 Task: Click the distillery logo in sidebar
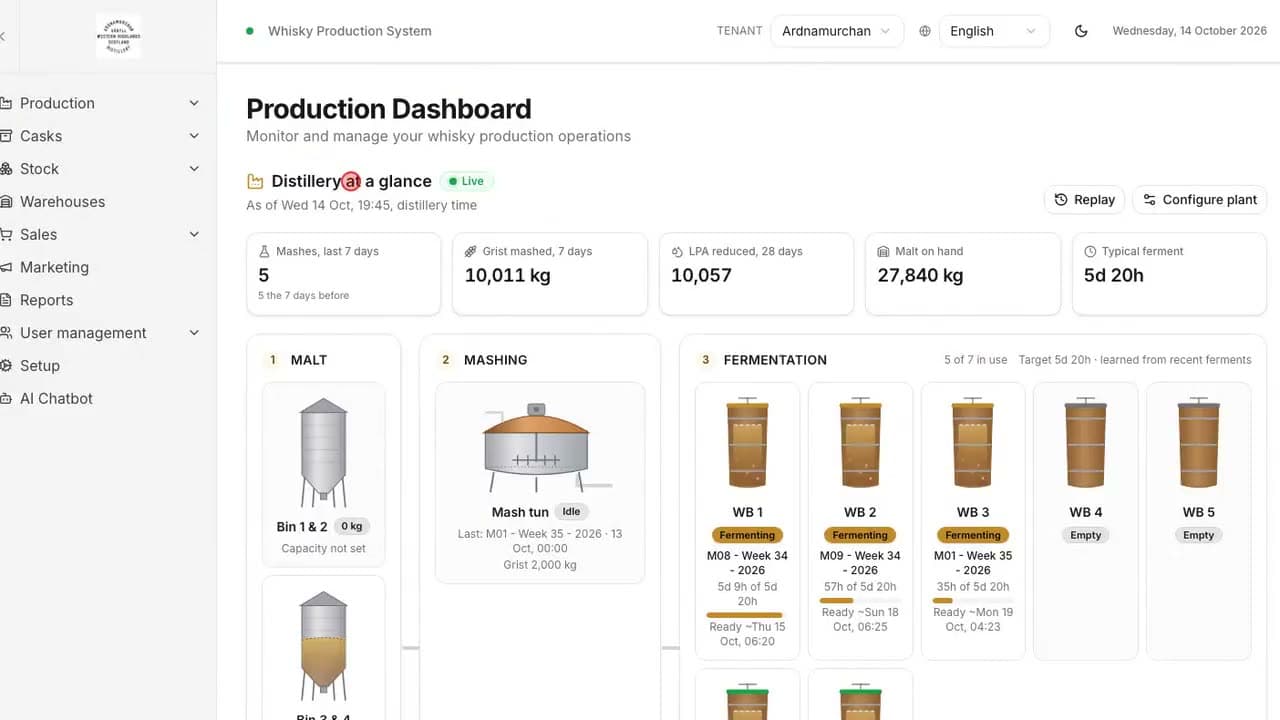point(118,36)
